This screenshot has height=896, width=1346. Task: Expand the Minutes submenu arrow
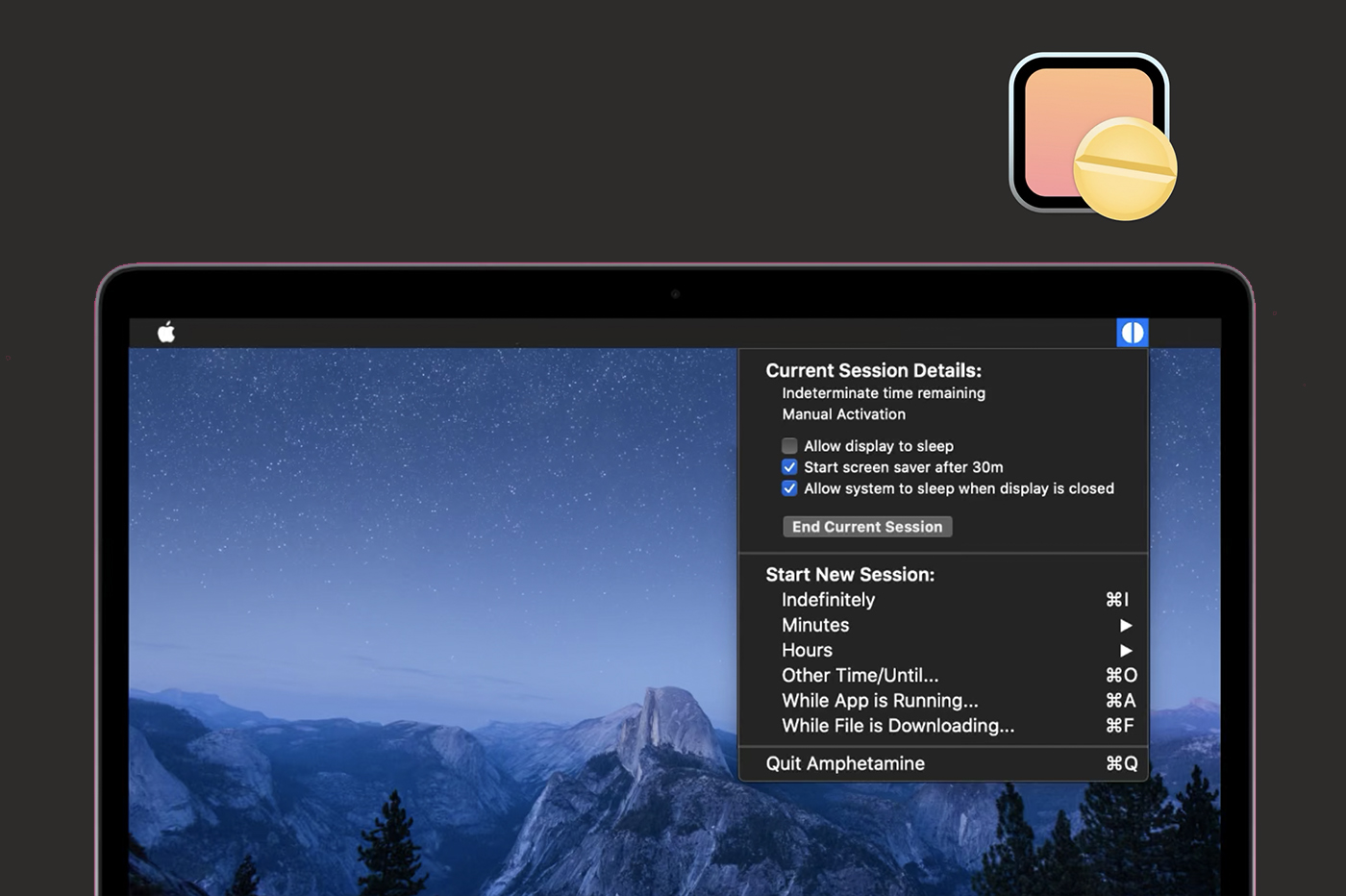(x=1126, y=625)
